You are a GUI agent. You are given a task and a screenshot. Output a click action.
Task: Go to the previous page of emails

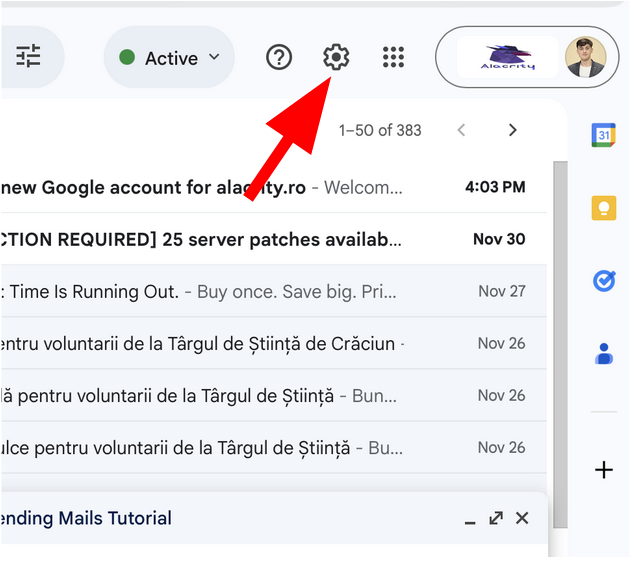tap(462, 130)
